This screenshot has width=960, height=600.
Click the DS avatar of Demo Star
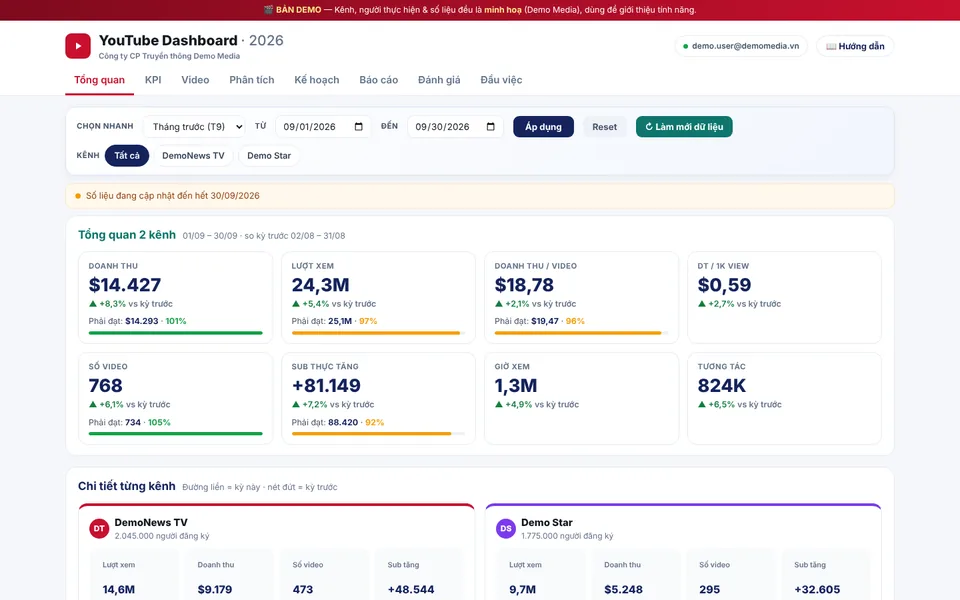tap(506, 528)
